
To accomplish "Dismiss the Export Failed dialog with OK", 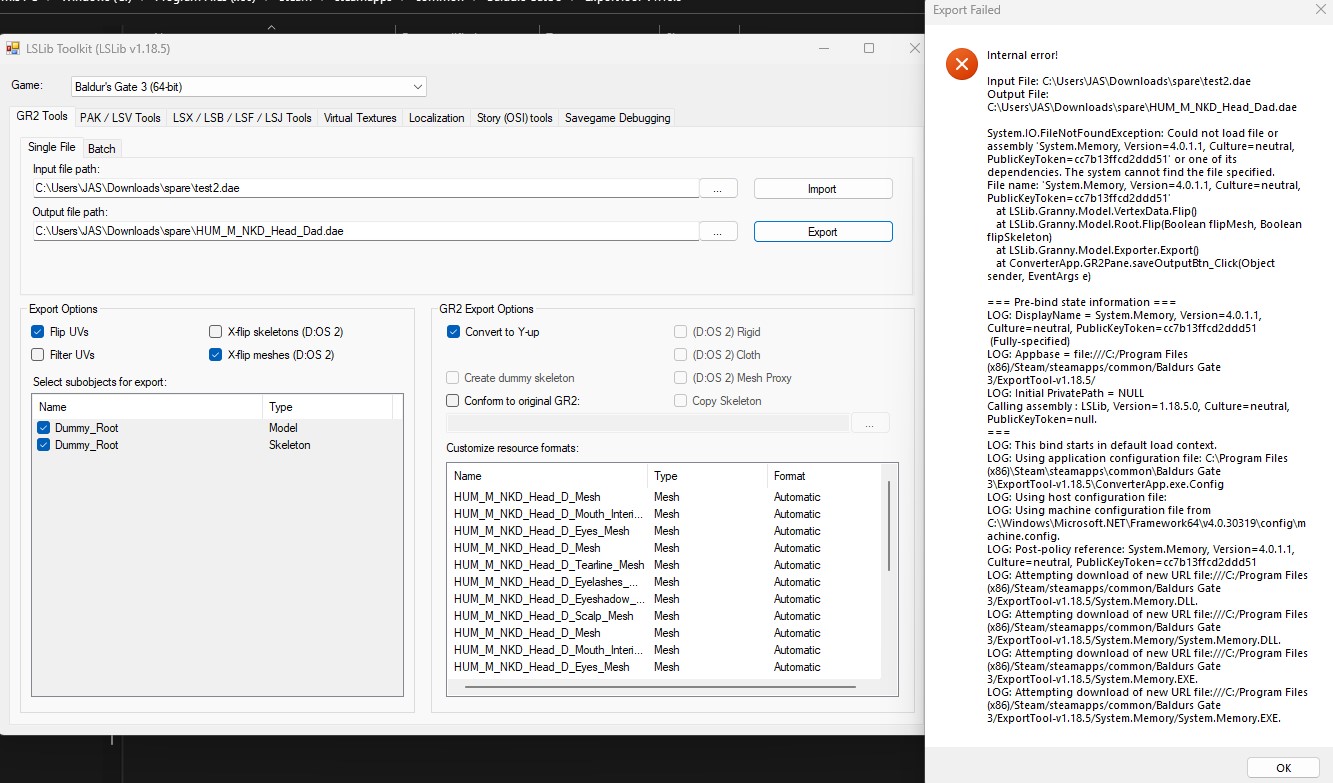I will (1283, 767).
